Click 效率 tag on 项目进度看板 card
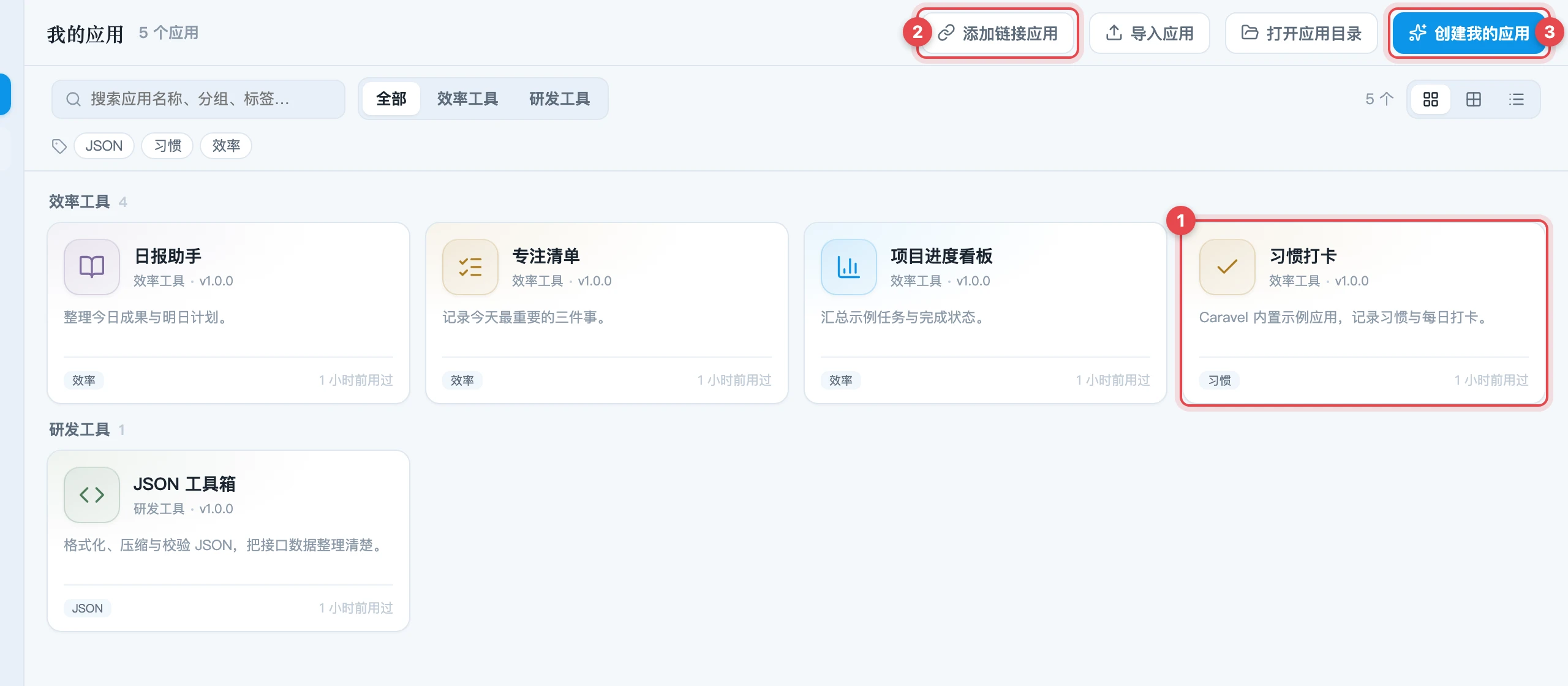The image size is (1568, 686). pos(841,380)
